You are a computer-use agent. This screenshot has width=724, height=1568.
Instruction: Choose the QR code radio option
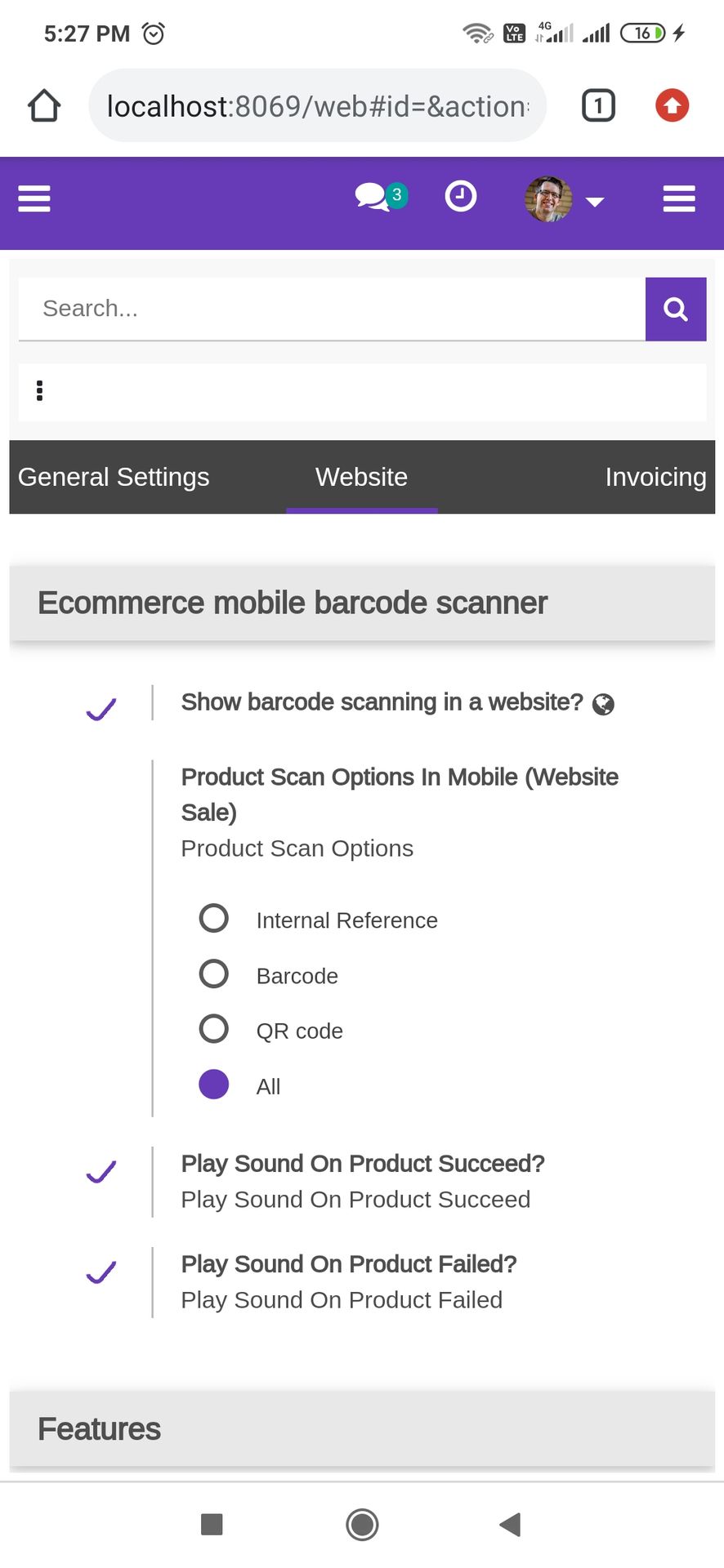tap(214, 1029)
